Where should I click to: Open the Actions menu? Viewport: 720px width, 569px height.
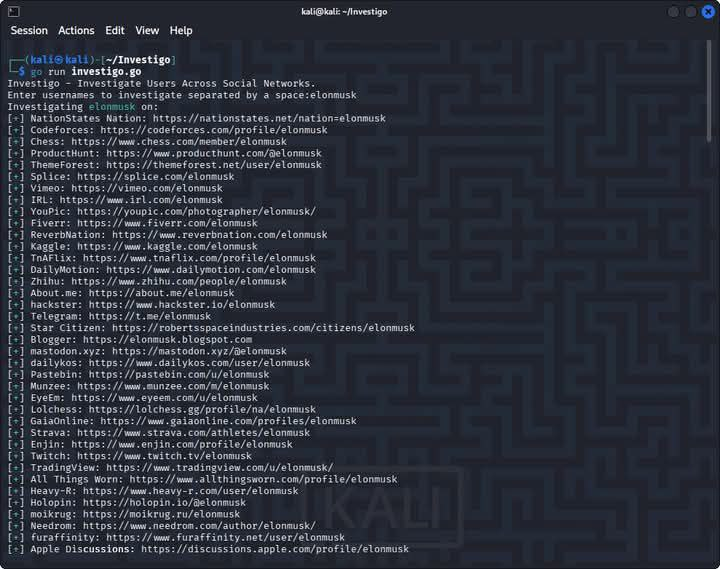pos(76,30)
